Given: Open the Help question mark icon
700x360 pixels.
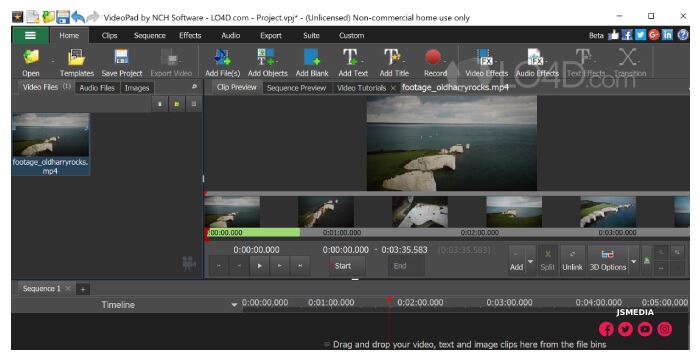Looking at the screenshot, I should [x=683, y=35].
